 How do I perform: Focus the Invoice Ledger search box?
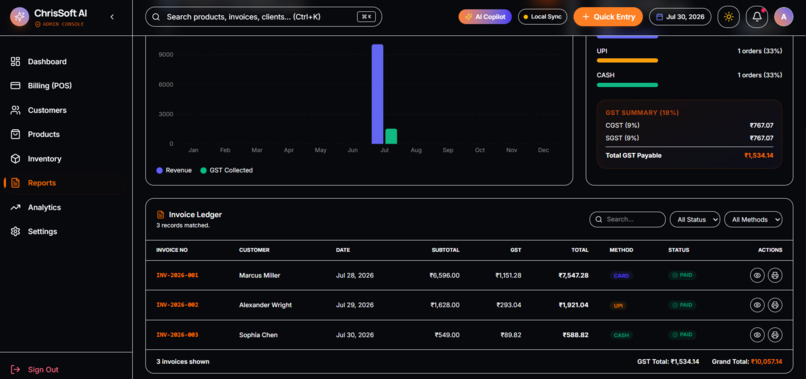pyautogui.click(x=627, y=220)
